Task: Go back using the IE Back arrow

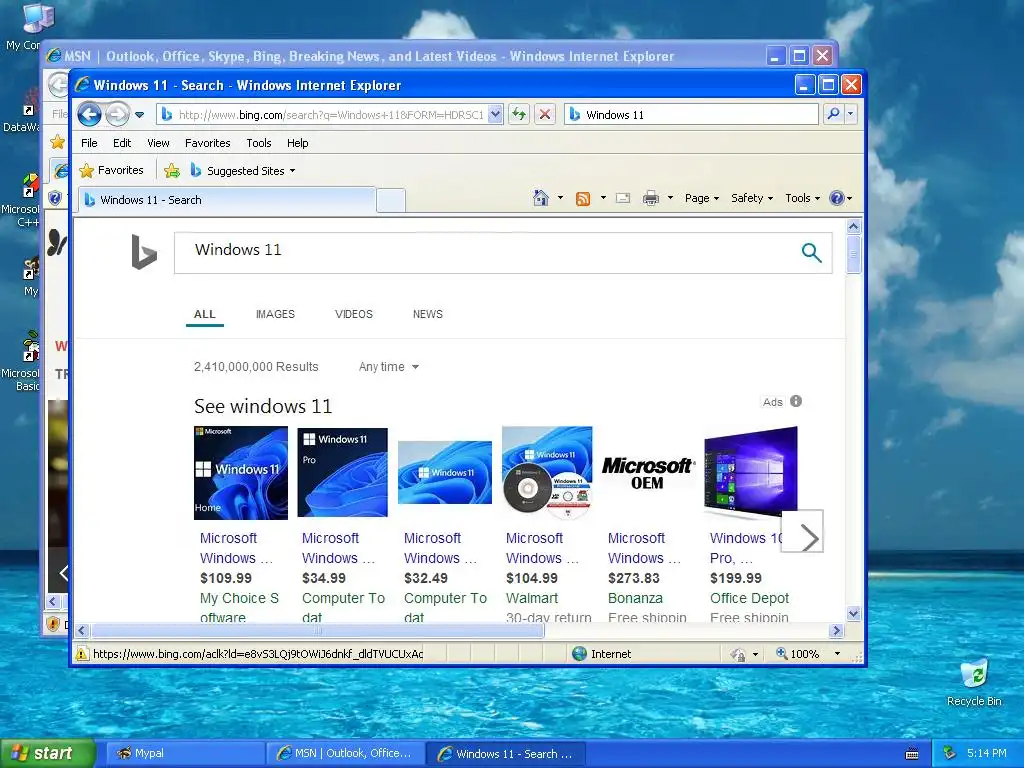Action: pyautogui.click(x=89, y=115)
